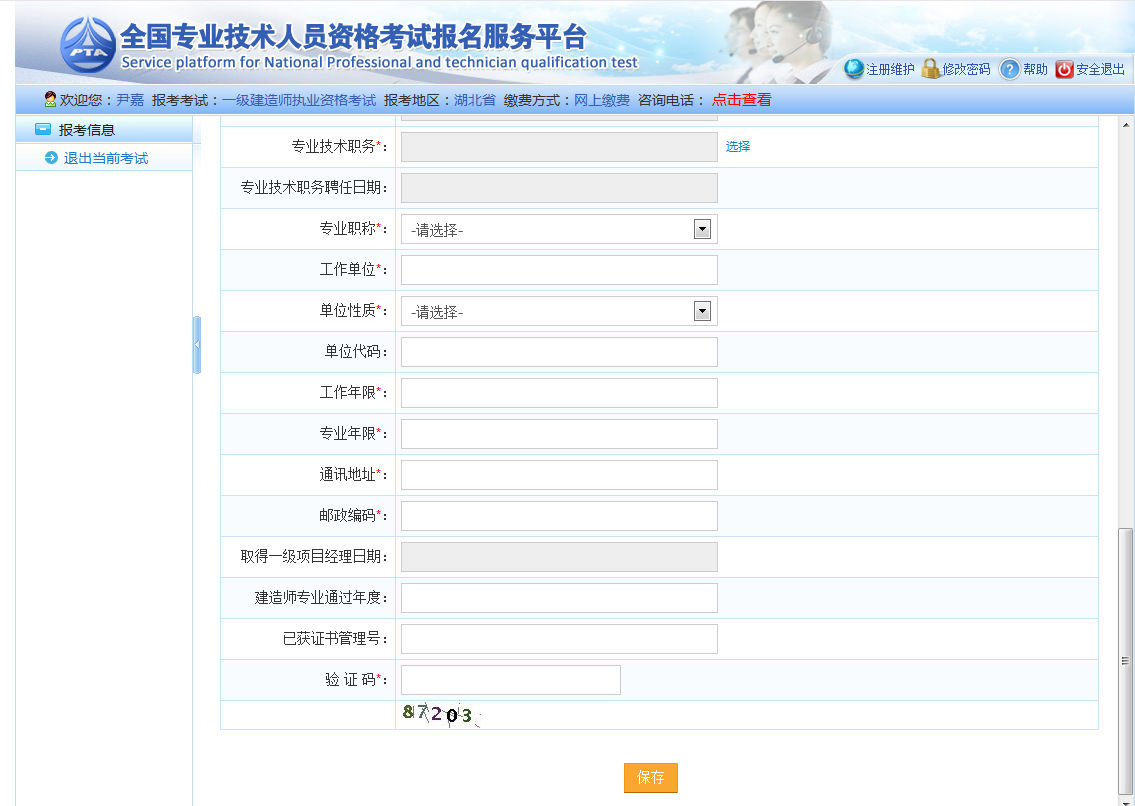Click the 安全退出 power icon
Screen dimensions: 1135x806
click(x=1064, y=69)
